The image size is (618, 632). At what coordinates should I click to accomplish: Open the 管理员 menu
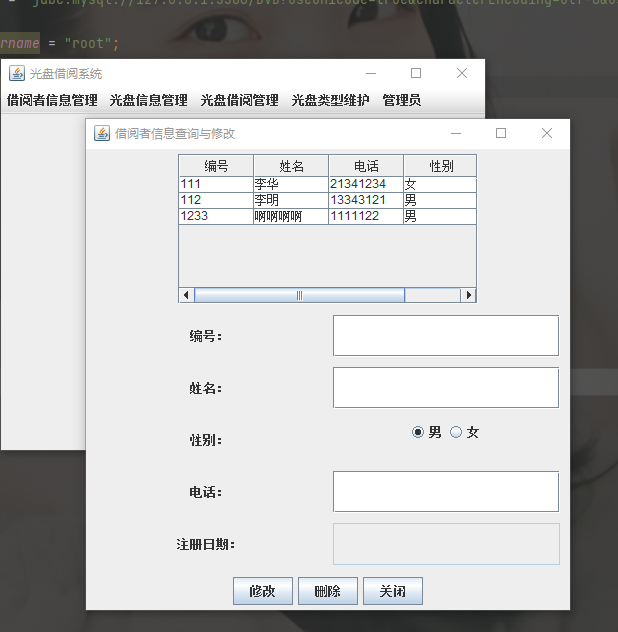pyautogui.click(x=402, y=100)
